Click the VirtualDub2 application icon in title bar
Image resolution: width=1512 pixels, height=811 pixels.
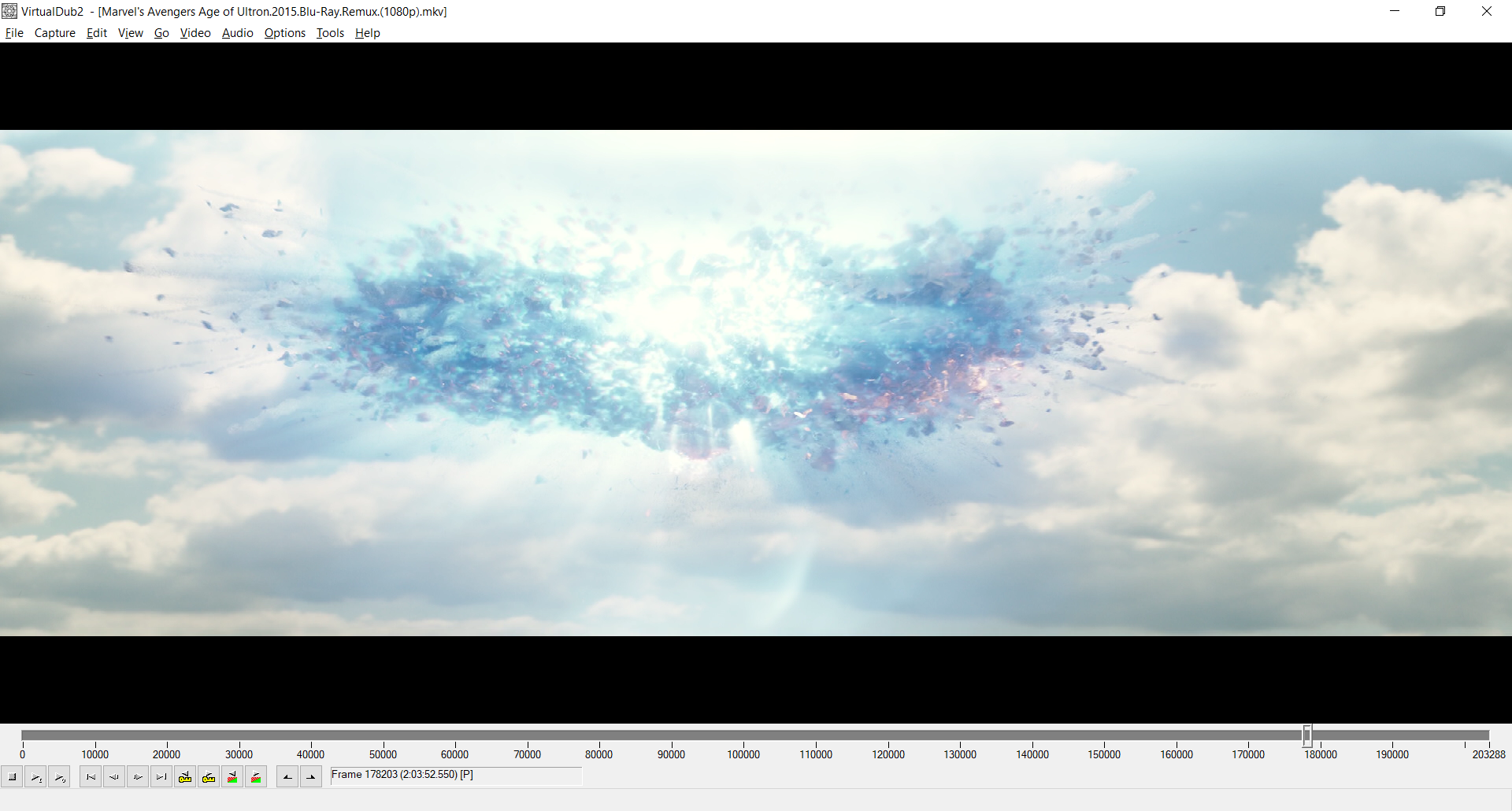9,11
